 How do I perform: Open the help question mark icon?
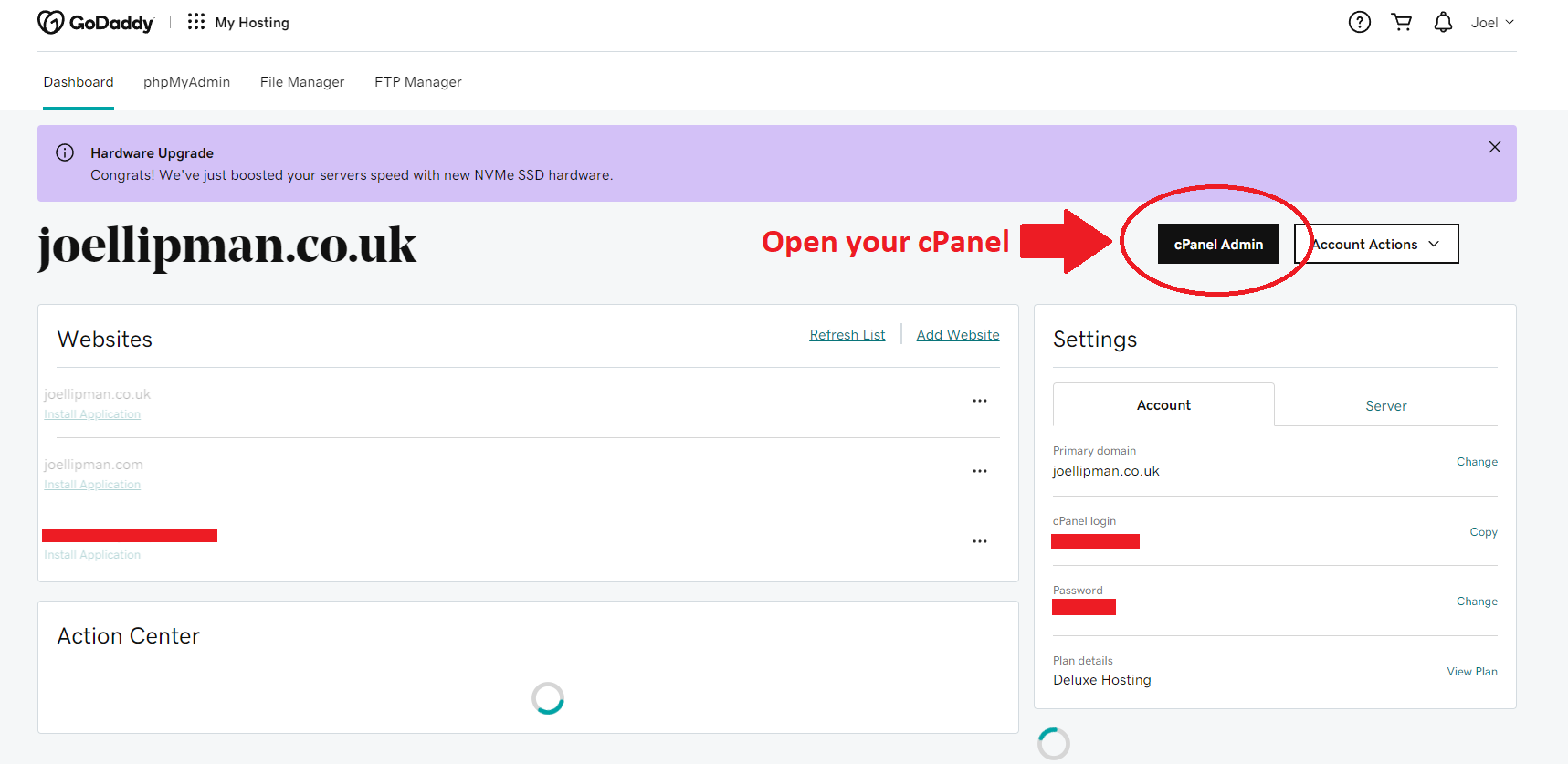1359,23
